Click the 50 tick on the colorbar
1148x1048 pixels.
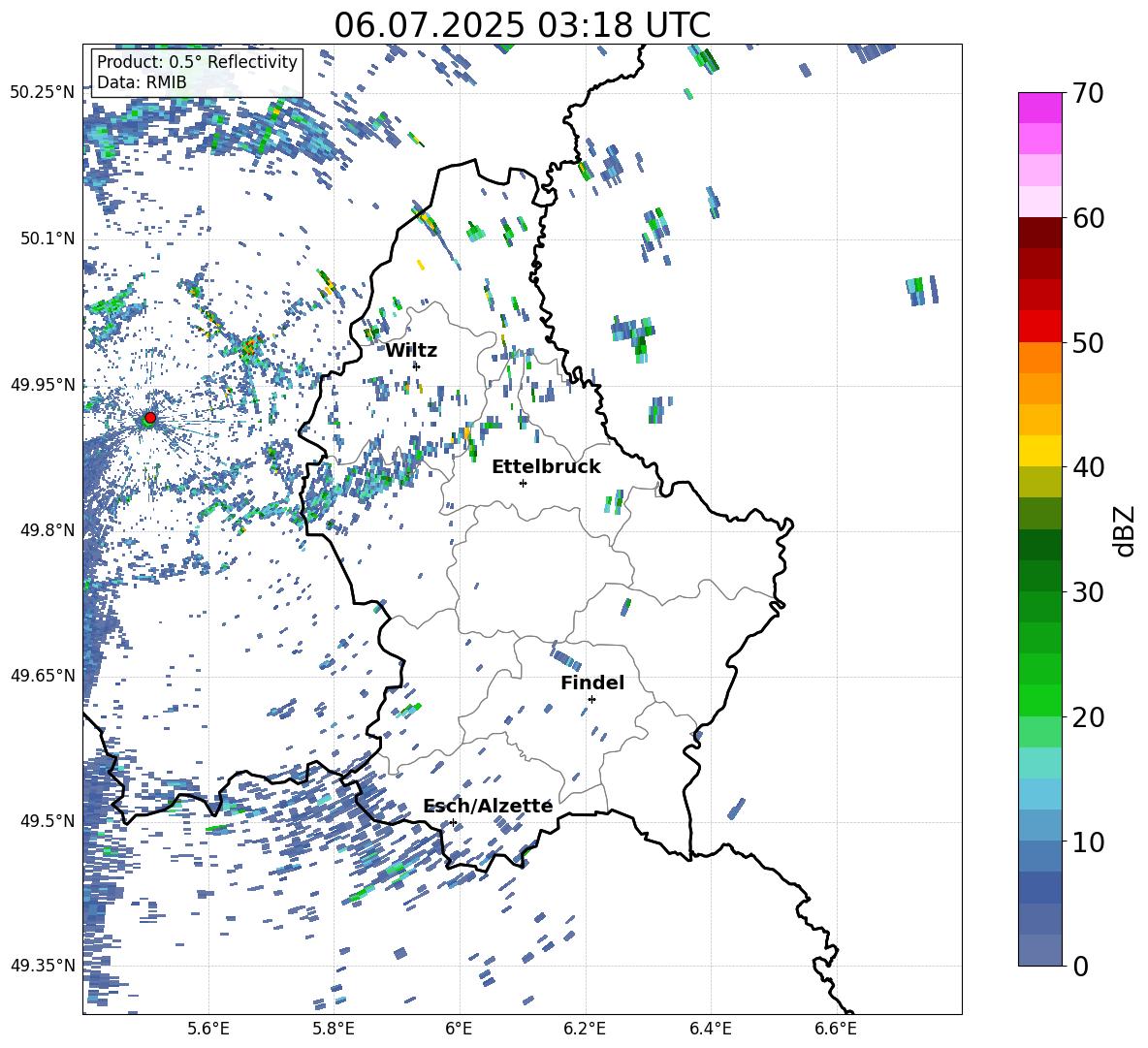click(1088, 342)
